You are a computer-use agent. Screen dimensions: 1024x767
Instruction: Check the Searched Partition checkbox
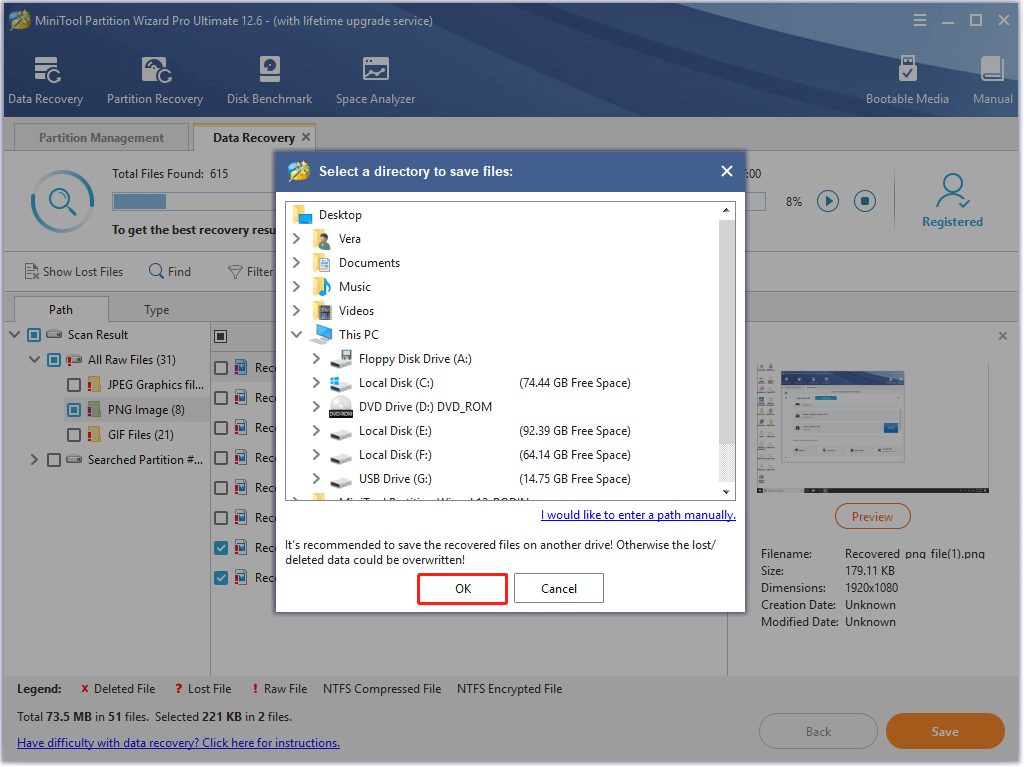[54, 460]
